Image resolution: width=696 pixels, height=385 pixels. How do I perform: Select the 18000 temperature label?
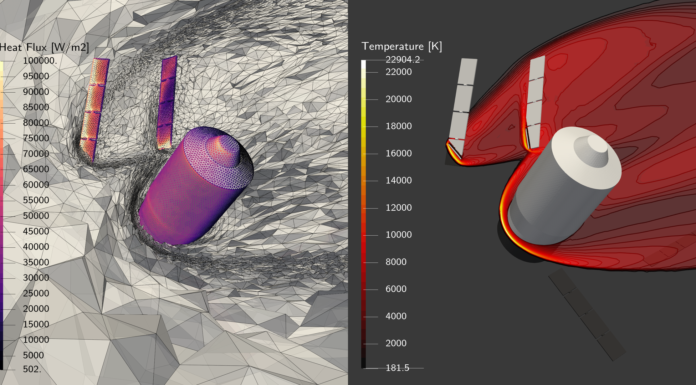(399, 126)
